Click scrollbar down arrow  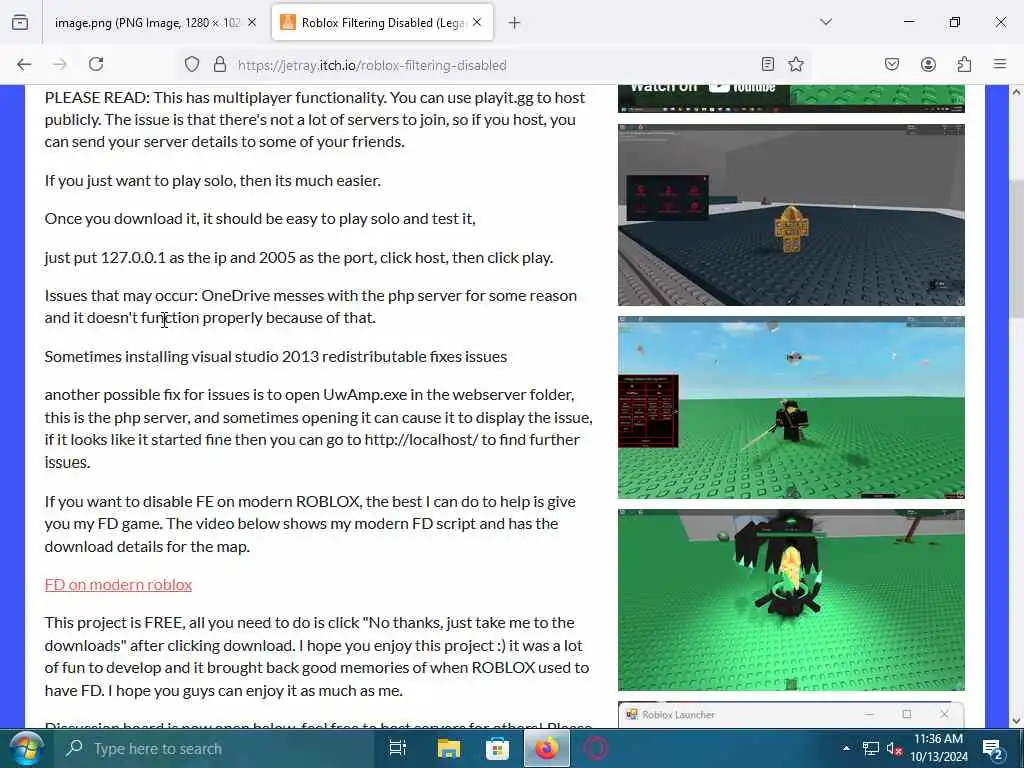1016,721
